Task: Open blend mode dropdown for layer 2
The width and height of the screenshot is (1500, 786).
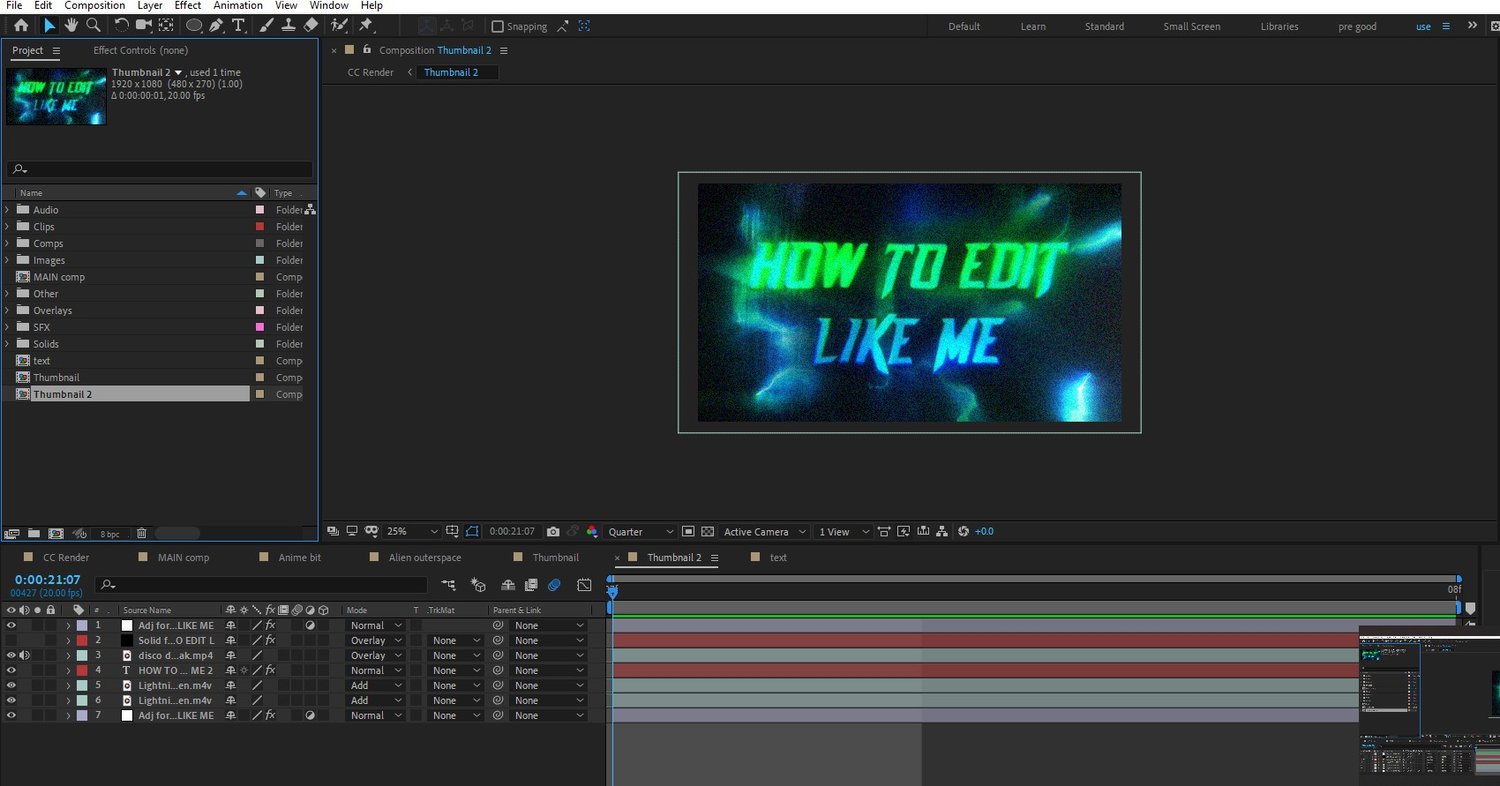Action: pyautogui.click(x=375, y=641)
